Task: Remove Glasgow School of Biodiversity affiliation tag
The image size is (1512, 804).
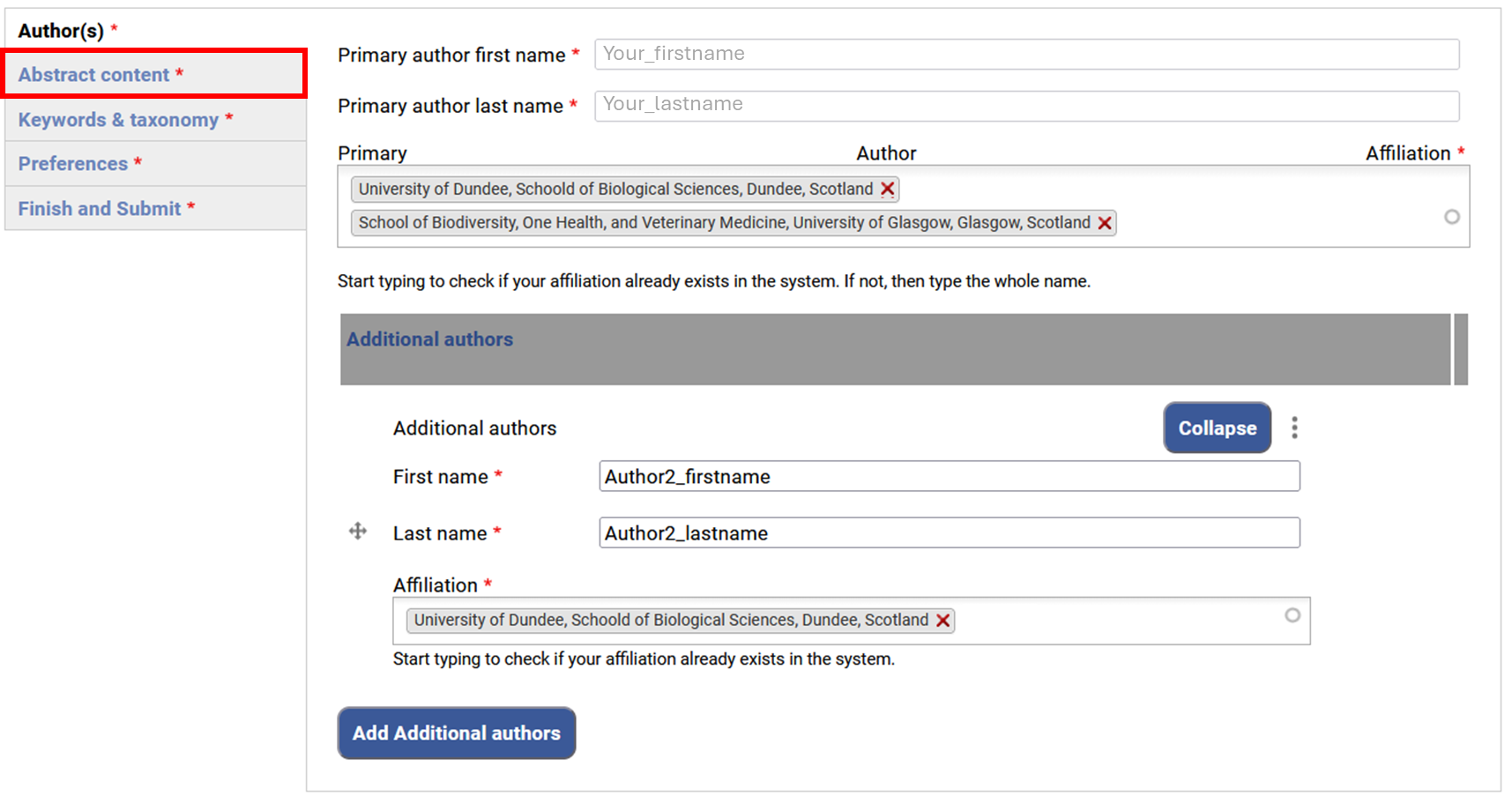Action: tap(1104, 223)
